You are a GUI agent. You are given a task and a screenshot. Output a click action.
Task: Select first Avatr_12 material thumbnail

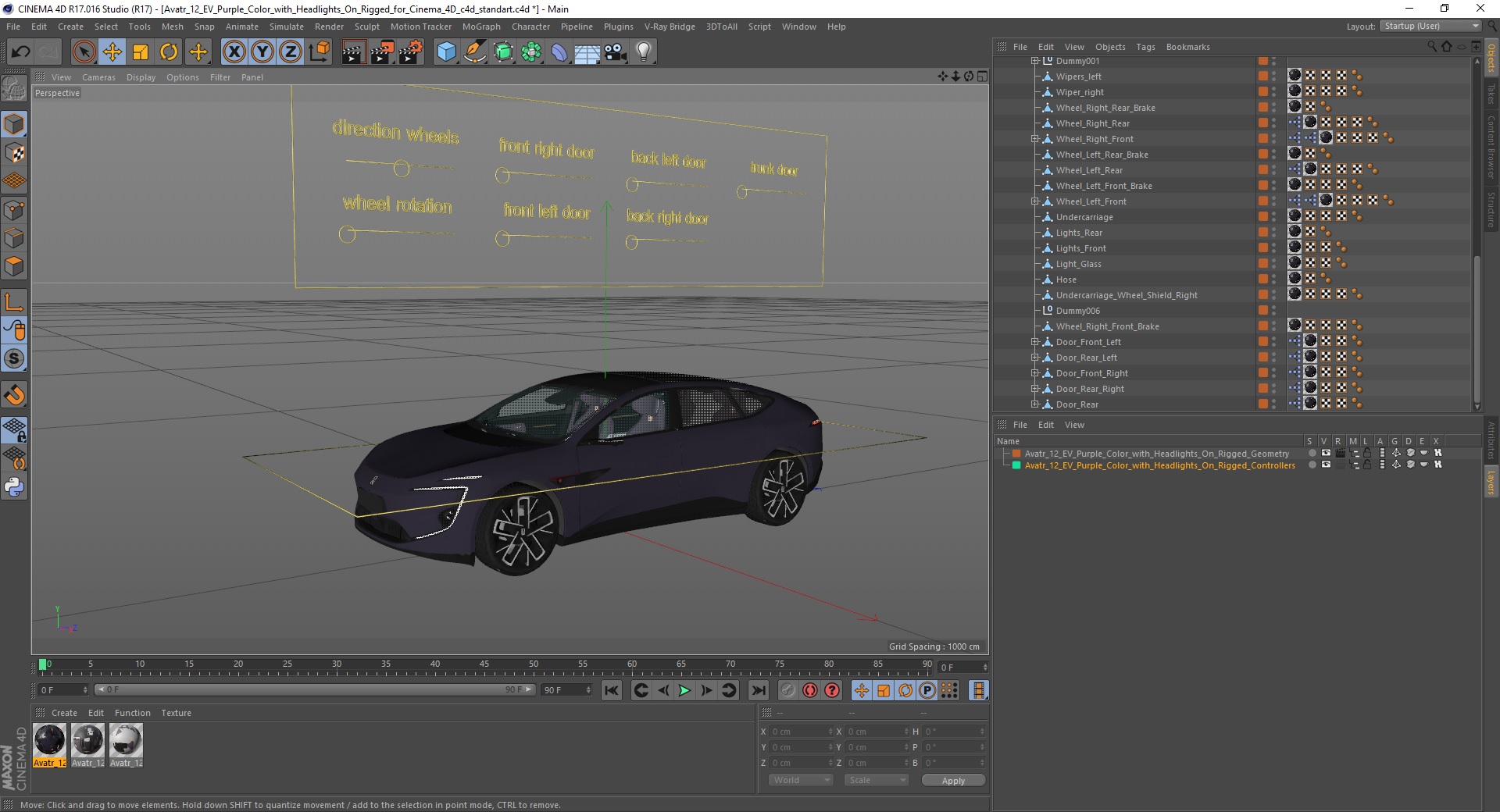[49, 740]
